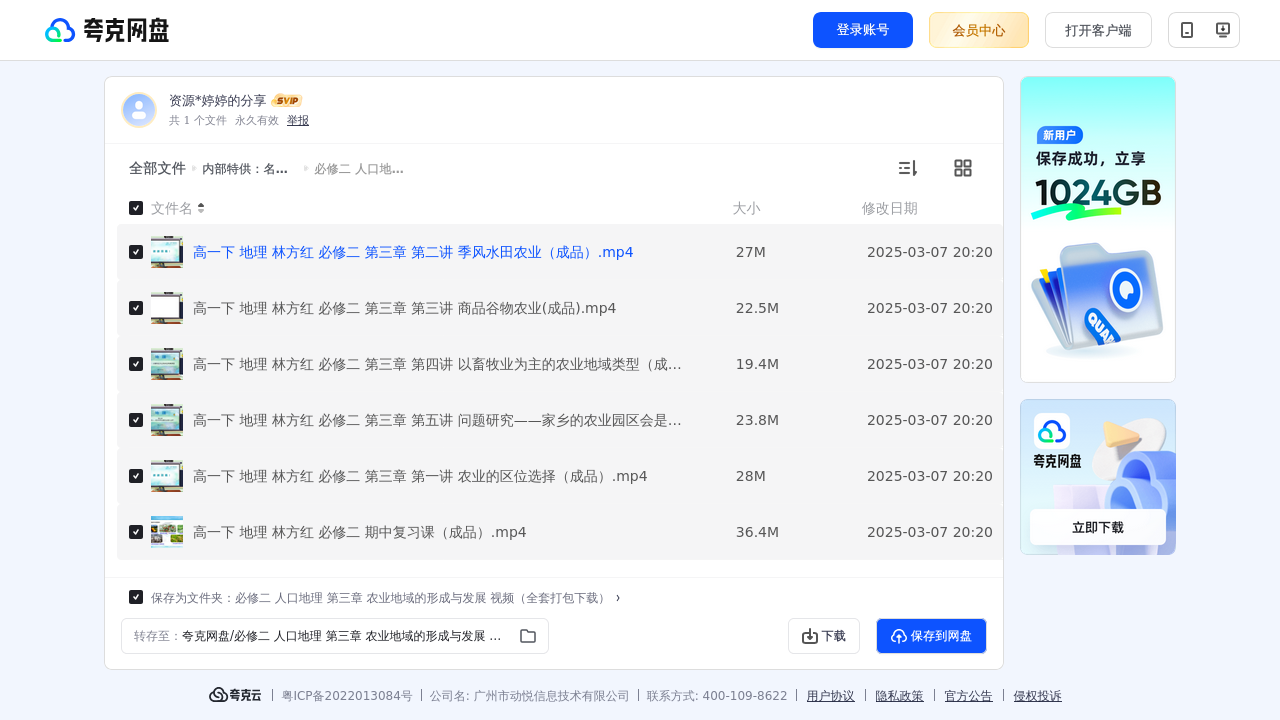Open file name 期中复习课（成品）.mp4
Screen dimensions: 1280x720
point(360,532)
